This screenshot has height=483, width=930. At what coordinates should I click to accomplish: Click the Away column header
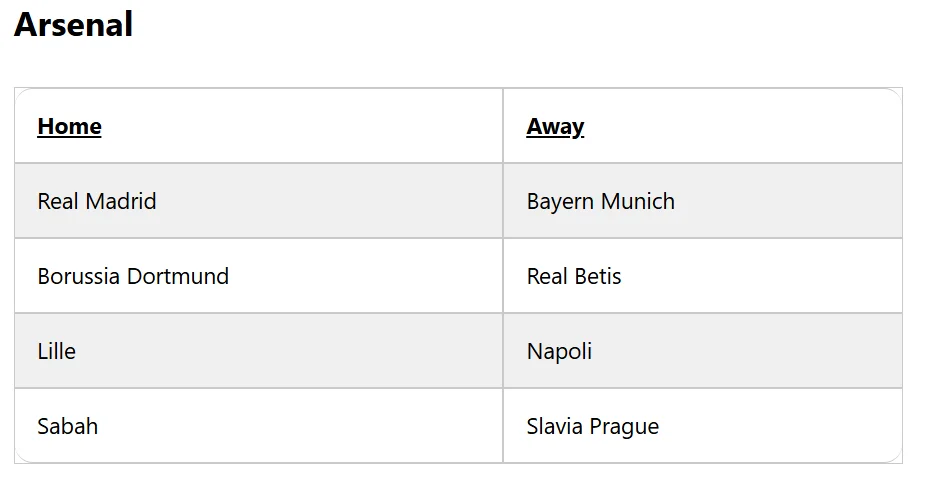coord(555,127)
